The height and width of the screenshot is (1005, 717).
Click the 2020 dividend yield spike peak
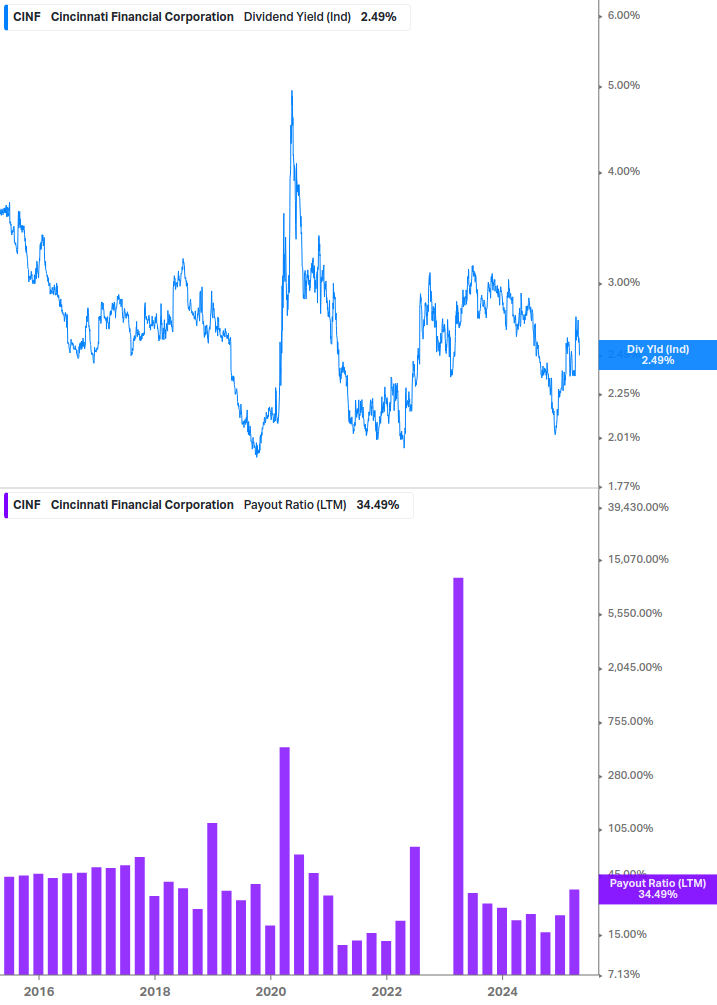[292, 93]
